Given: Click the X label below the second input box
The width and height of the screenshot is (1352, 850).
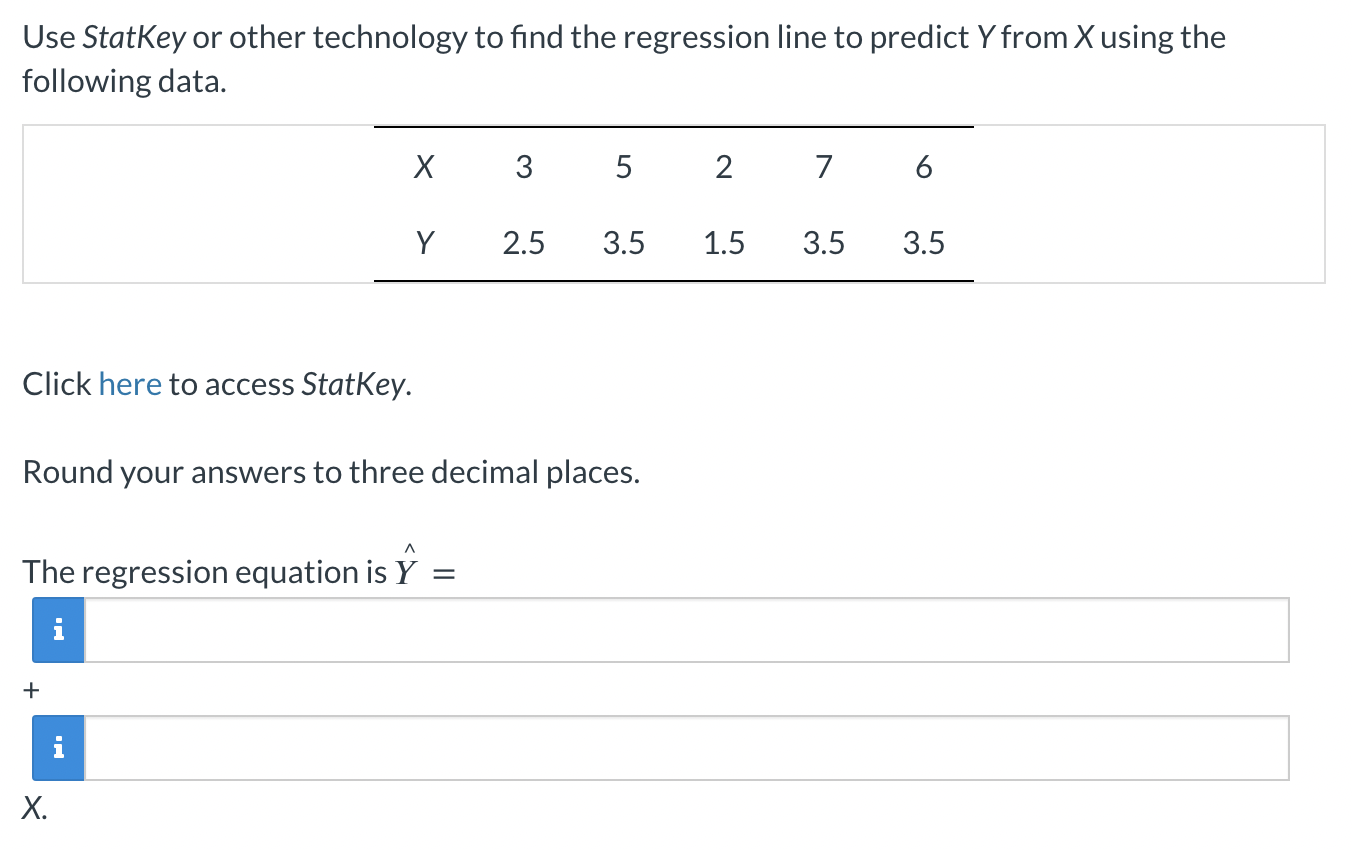Looking at the screenshot, I should coord(31,808).
